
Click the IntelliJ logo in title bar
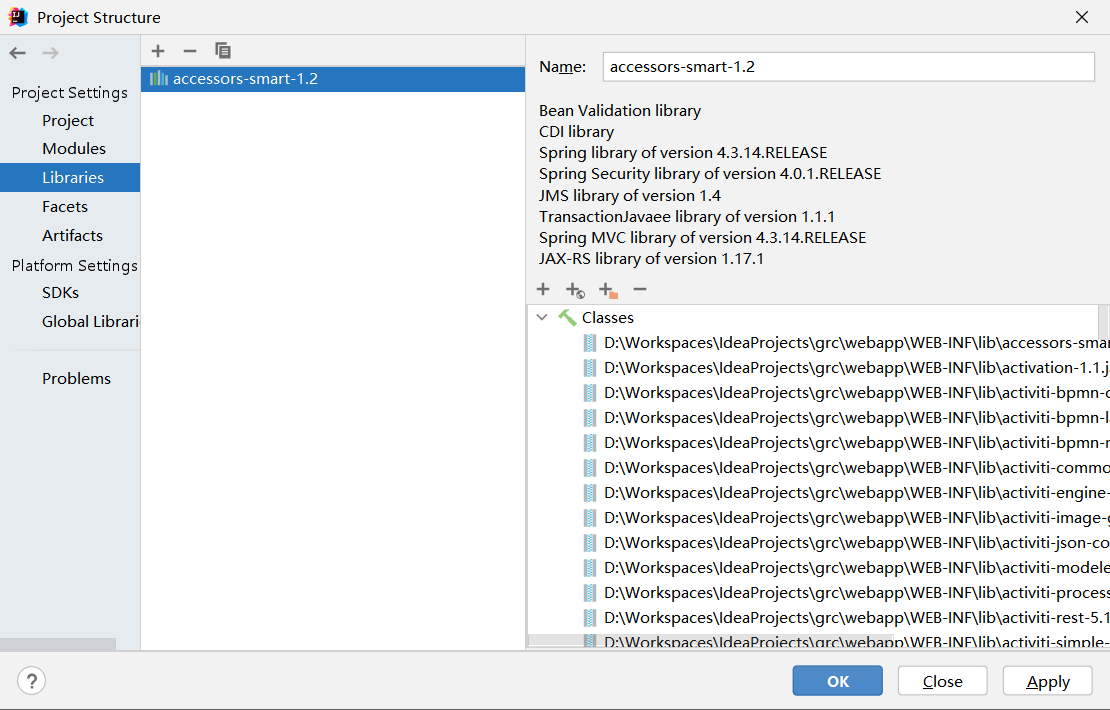point(18,17)
